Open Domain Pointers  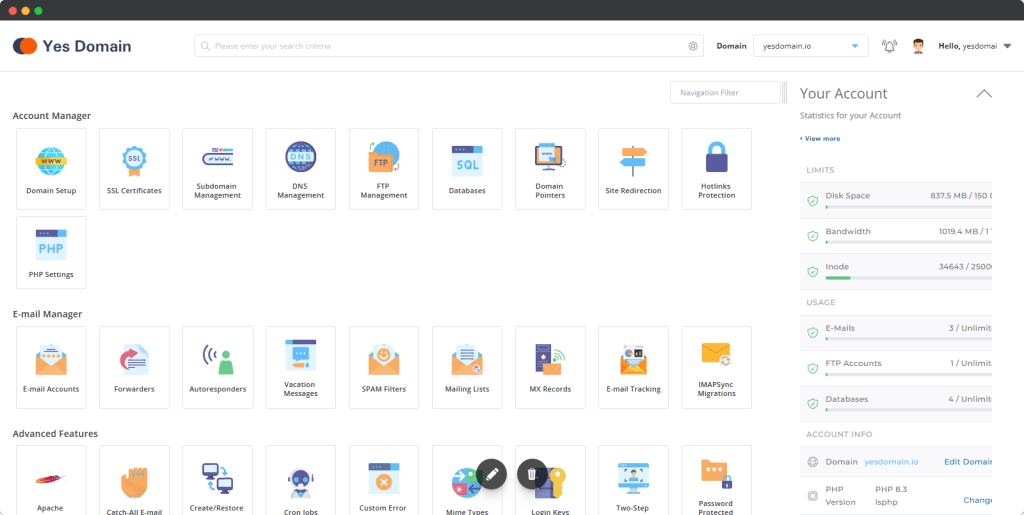[550, 169]
